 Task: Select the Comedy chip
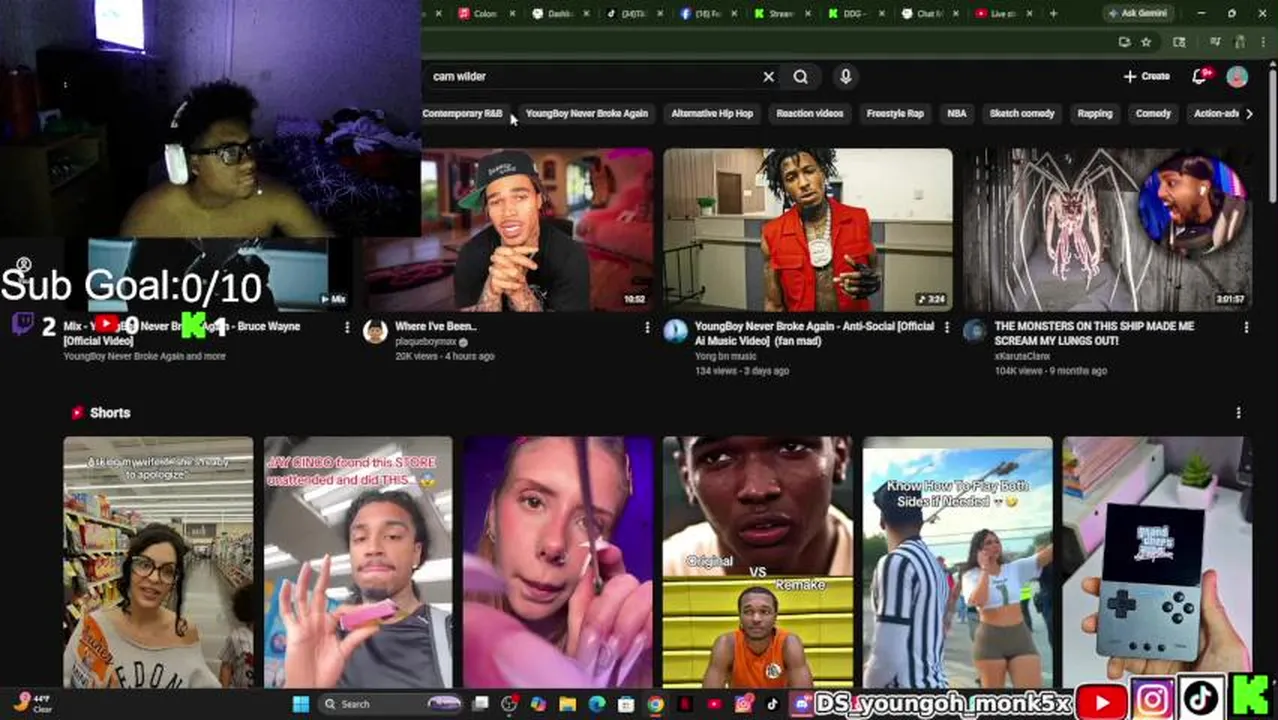1153,114
